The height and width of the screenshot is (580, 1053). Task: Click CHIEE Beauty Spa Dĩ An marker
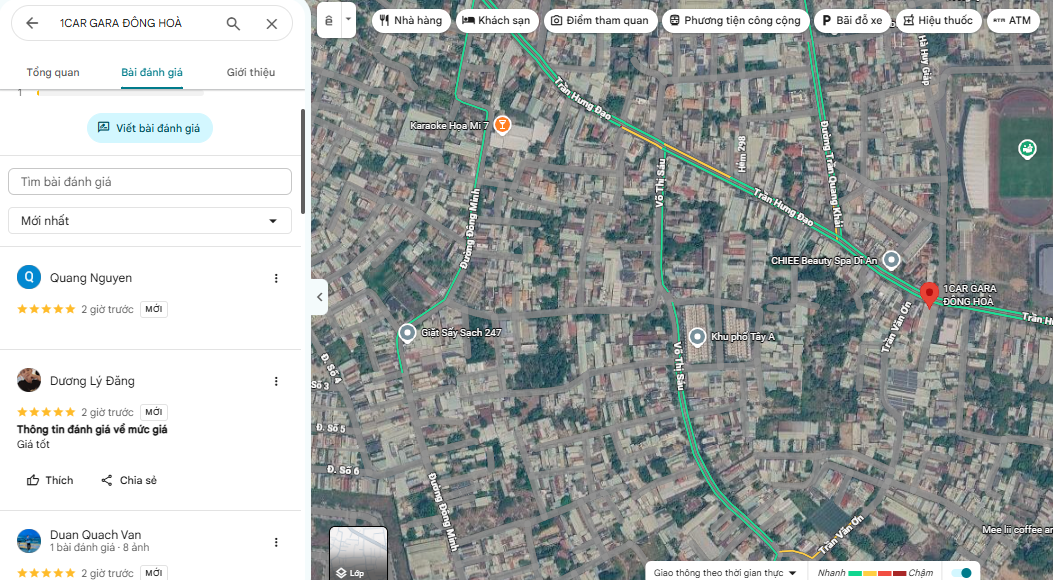pyautogui.click(x=891, y=260)
